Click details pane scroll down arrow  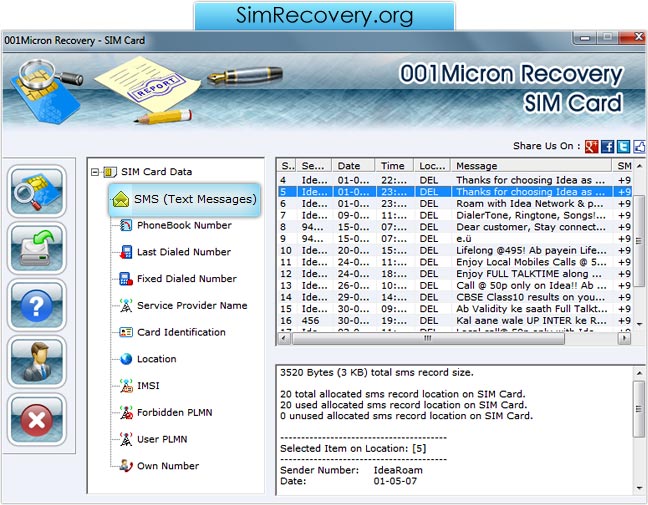coord(639,488)
